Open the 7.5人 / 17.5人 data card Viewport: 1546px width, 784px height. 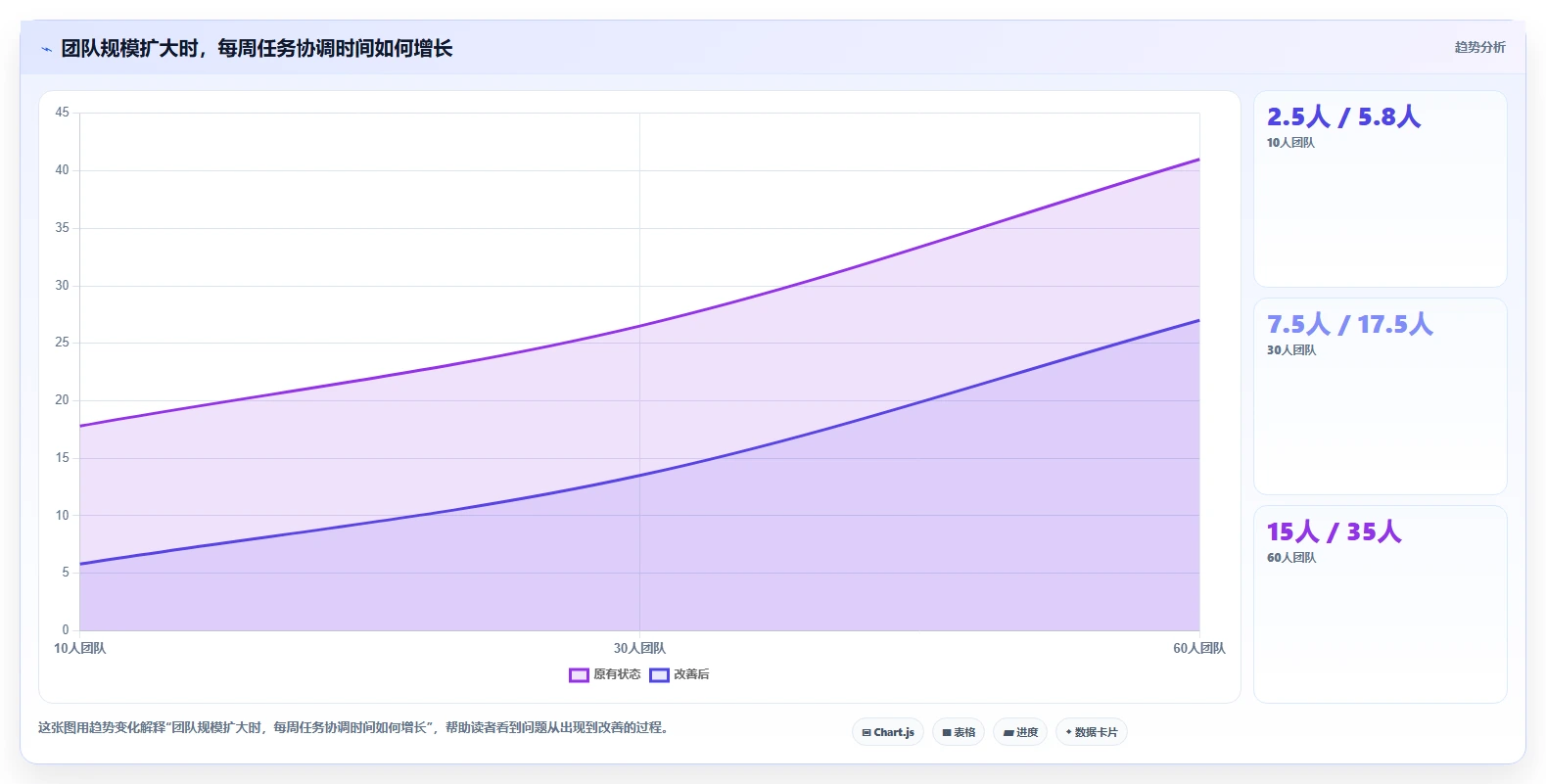[x=1381, y=396]
